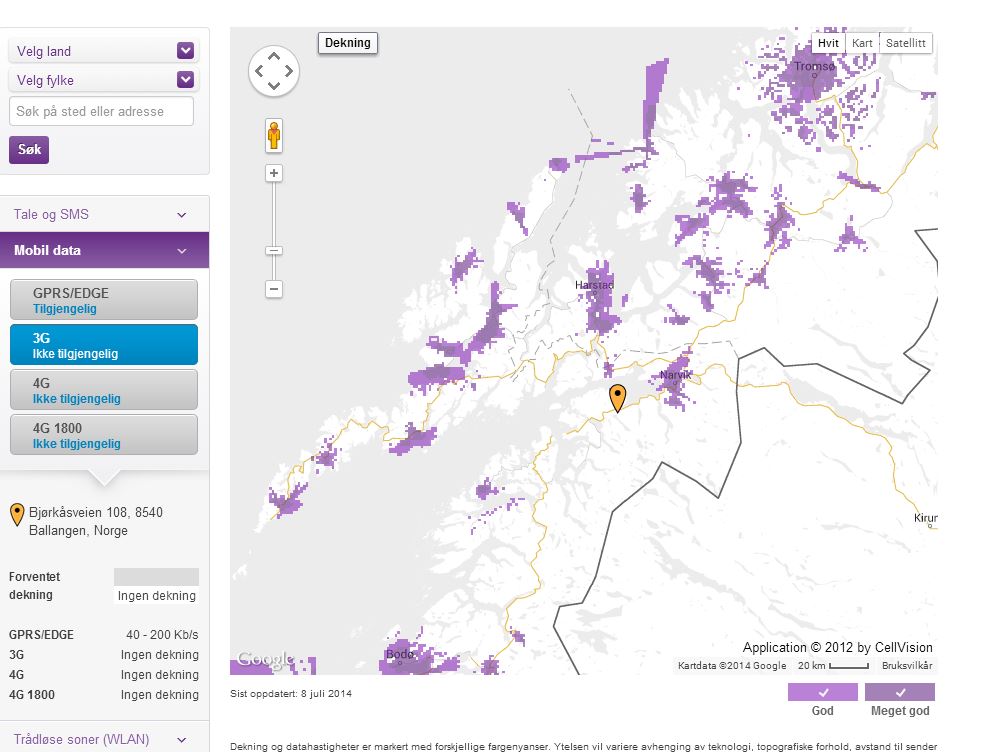Pan the map left with arrow control
The height and width of the screenshot is (752, 989).
[259, 71]
